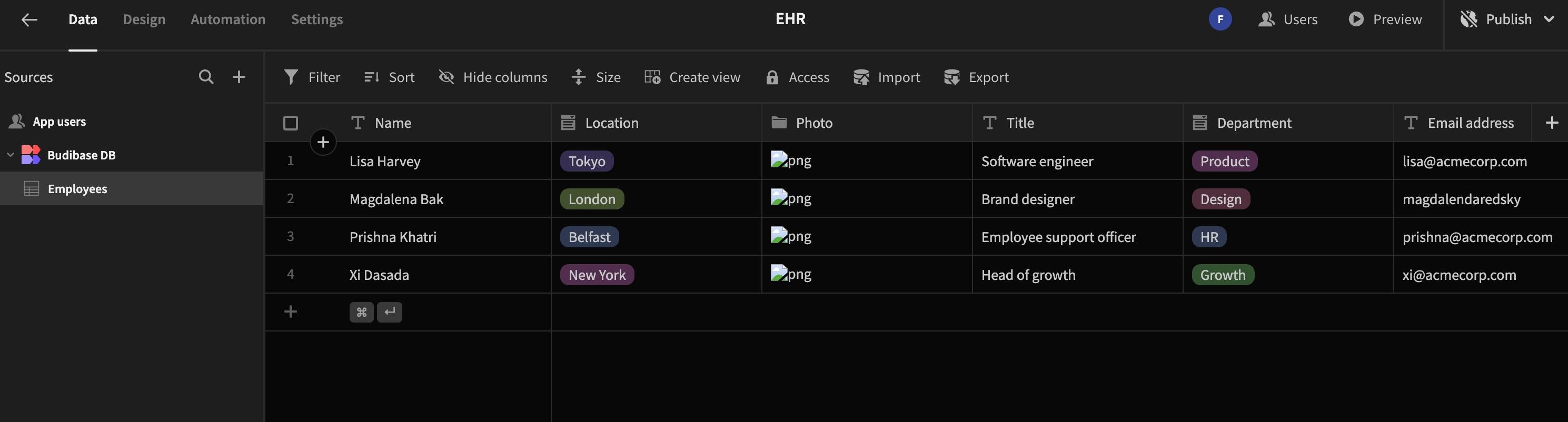Open Sort options

coord(389,77)
